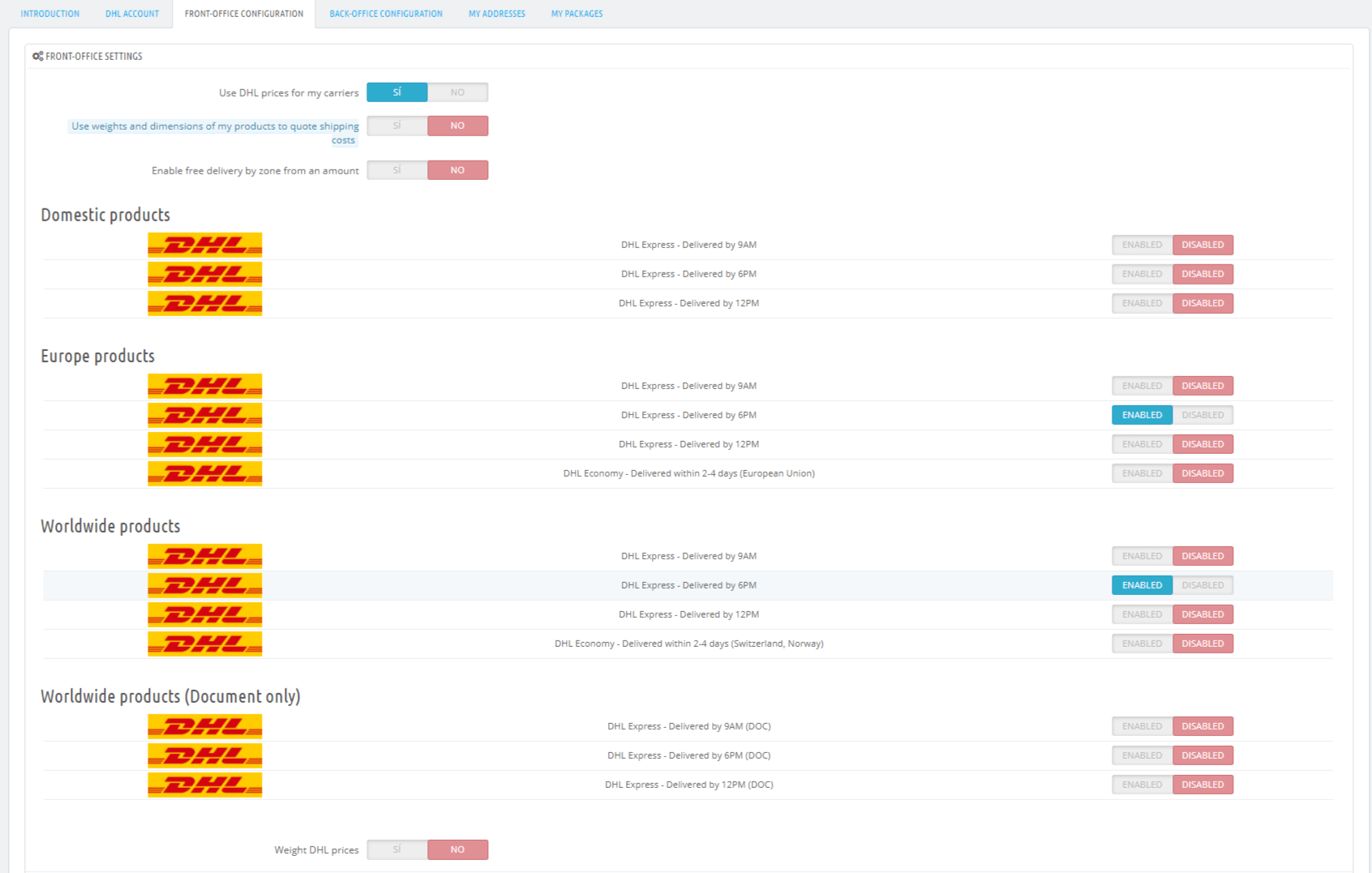Viewport: 1372px width, 873px height.
Task: Click the 'Weight DHL prices' label
Action: point(316,850)
